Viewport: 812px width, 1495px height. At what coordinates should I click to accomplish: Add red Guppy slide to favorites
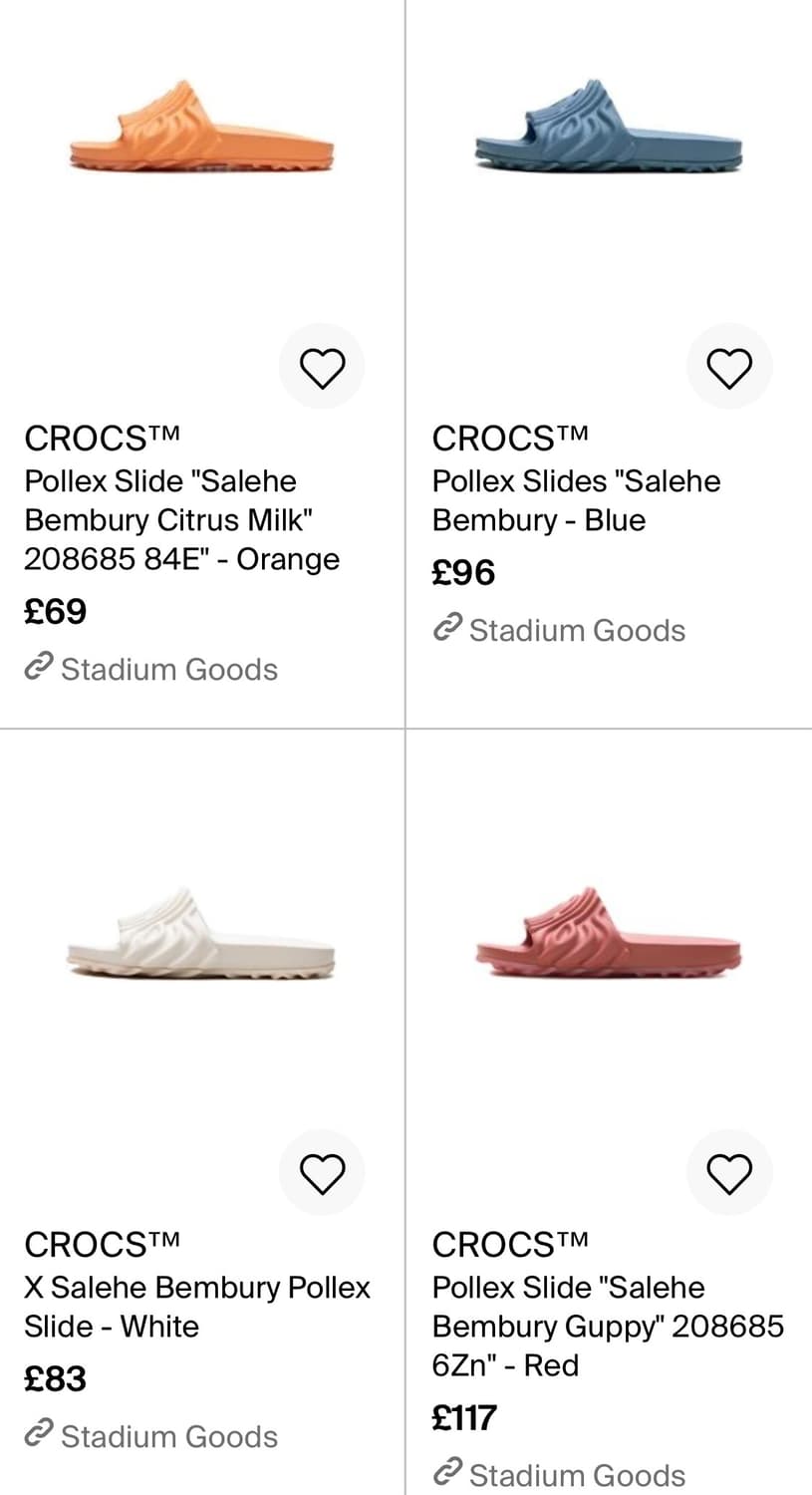[729, 1173]
